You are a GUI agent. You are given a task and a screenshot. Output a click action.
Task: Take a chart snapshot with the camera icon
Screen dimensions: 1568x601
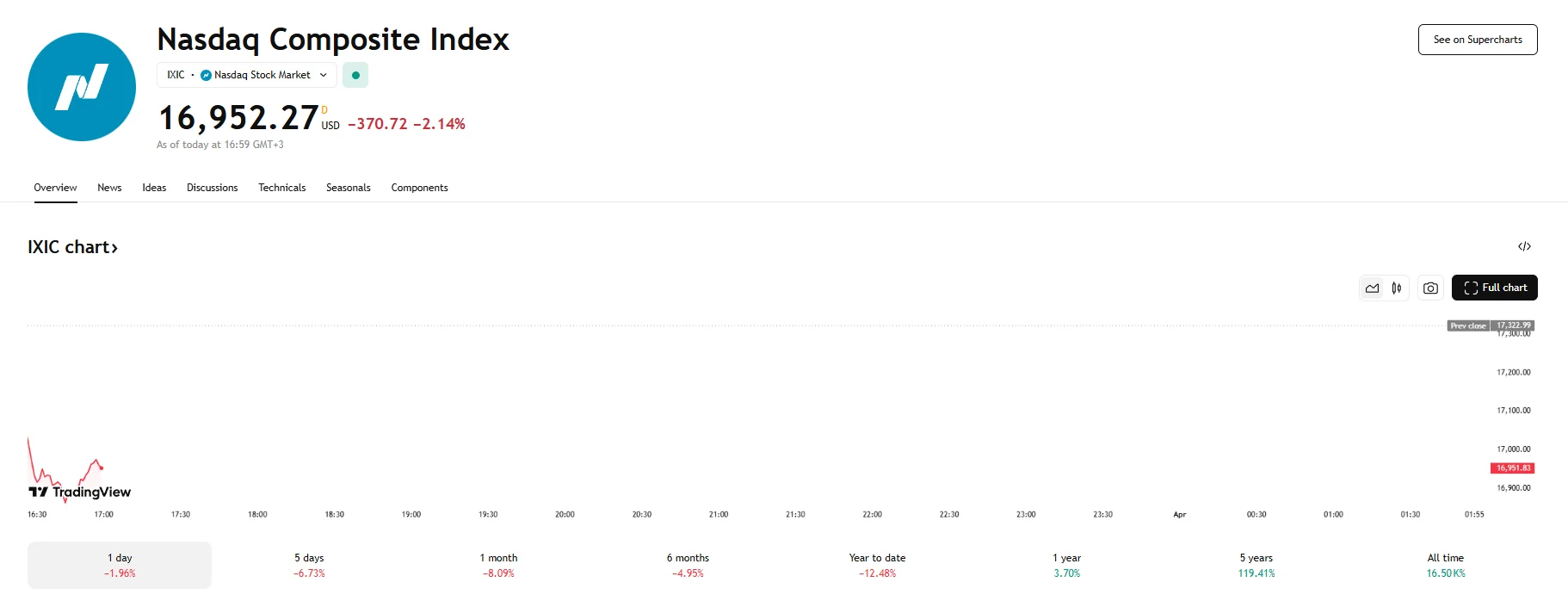pos(1430,288)
